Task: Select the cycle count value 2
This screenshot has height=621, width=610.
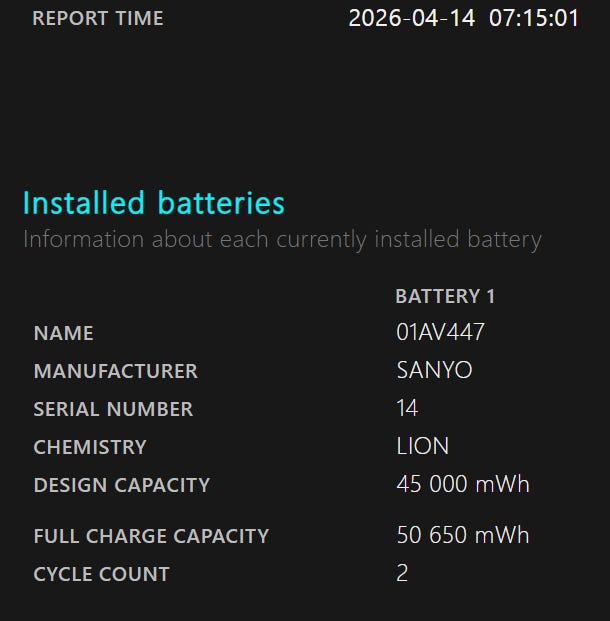Action: (x=402, y=574)
